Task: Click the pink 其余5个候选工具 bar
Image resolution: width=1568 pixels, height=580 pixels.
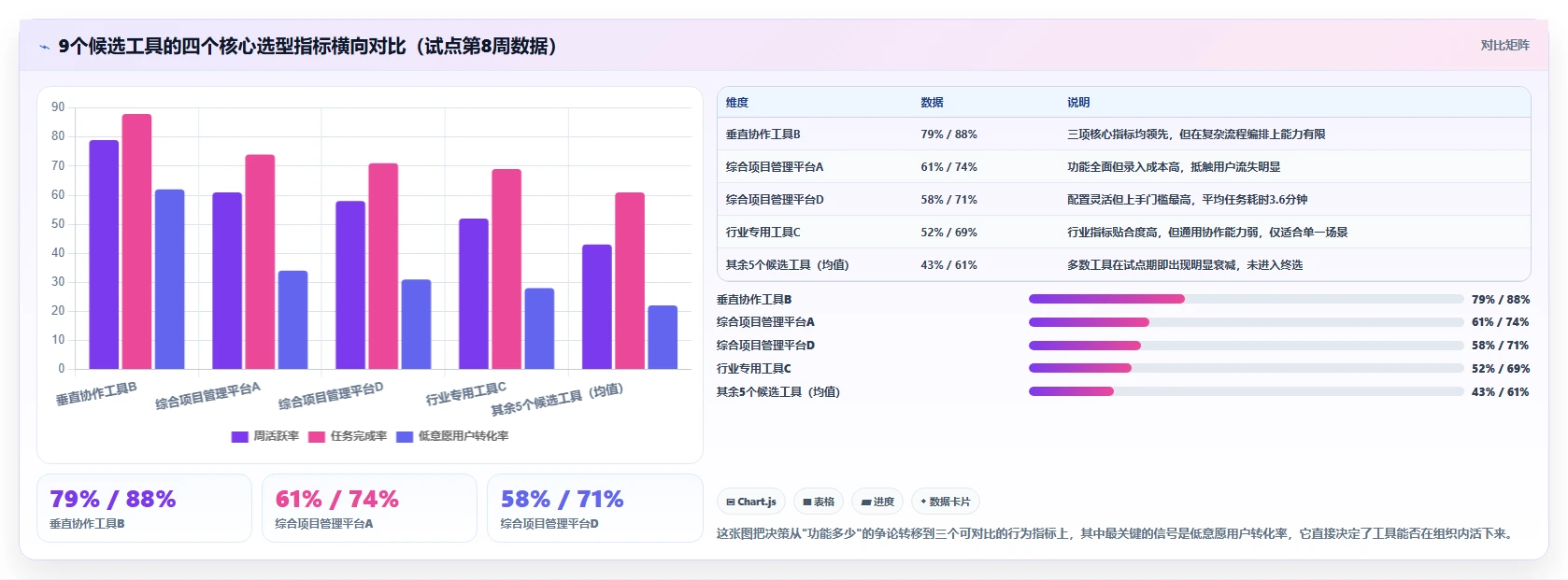Action: pos(630,280)
